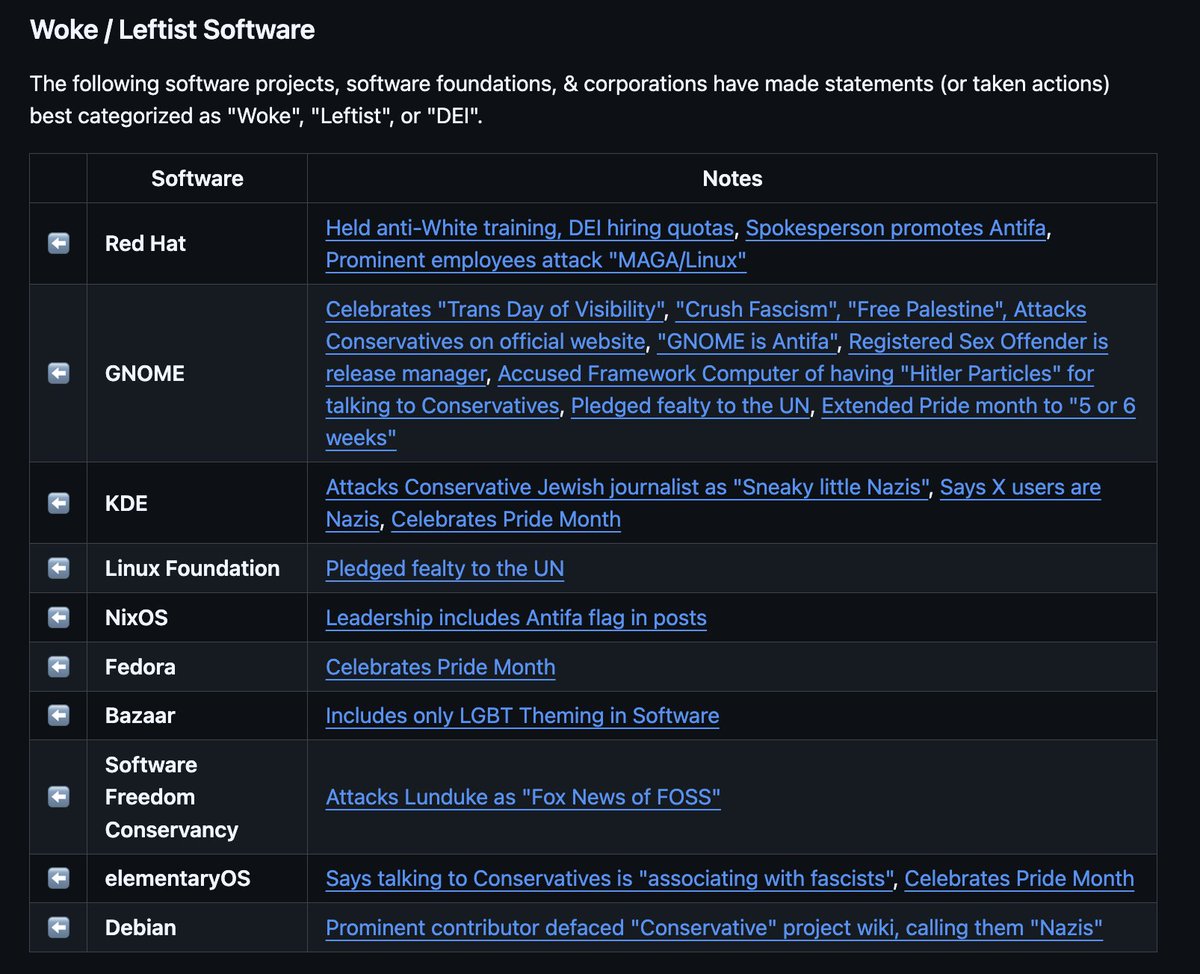Click the arrow icon beside Linux Foundation
This screenshot has height=974, width=1200.
tap(58, 568)
